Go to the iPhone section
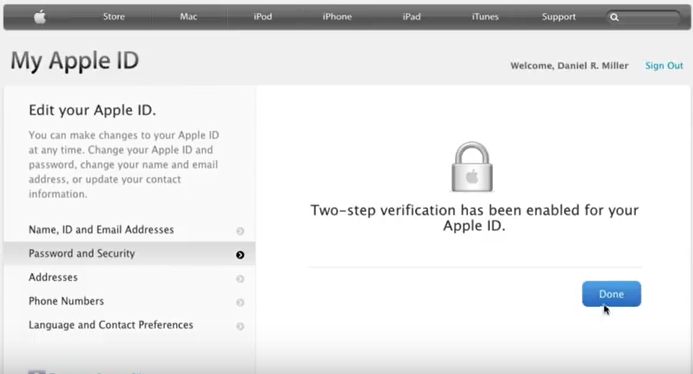 click(337, 17)
